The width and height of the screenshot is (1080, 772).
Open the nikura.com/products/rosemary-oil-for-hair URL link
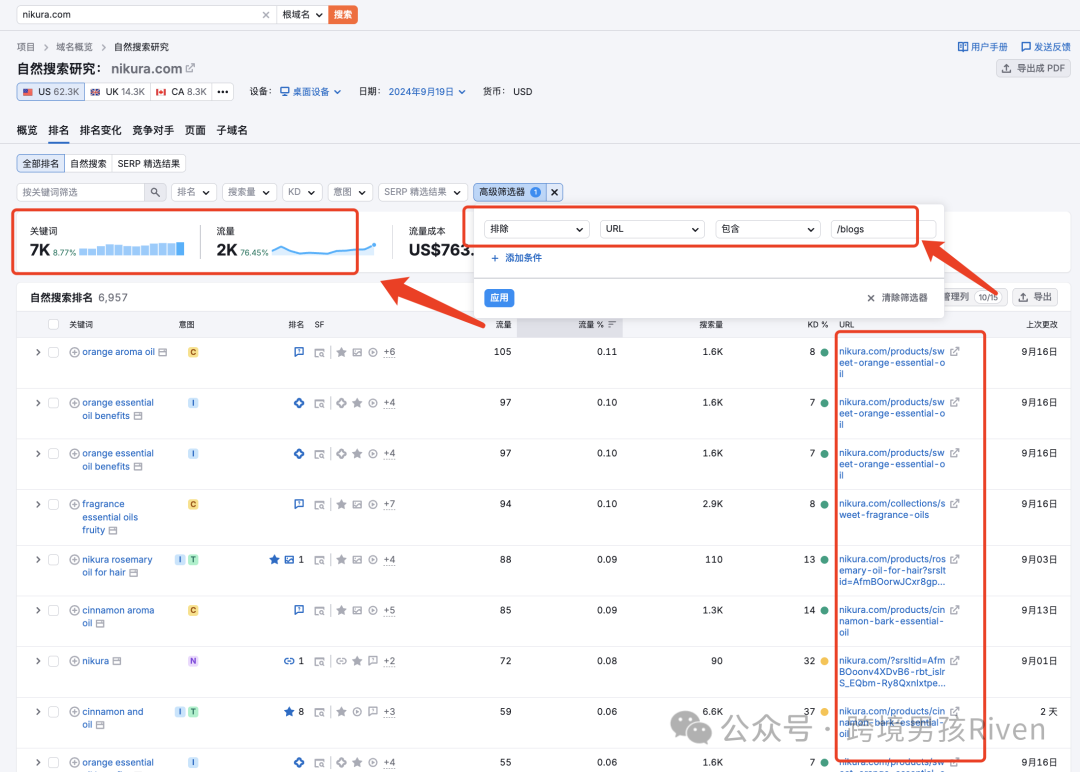point(893,570)
